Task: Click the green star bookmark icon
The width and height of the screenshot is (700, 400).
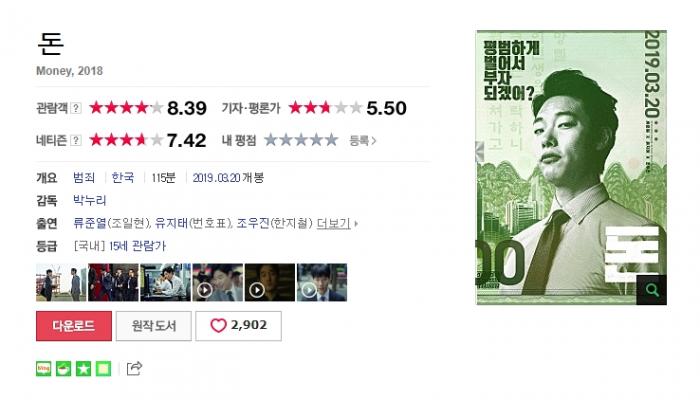Action: click(x=83, y=369)
